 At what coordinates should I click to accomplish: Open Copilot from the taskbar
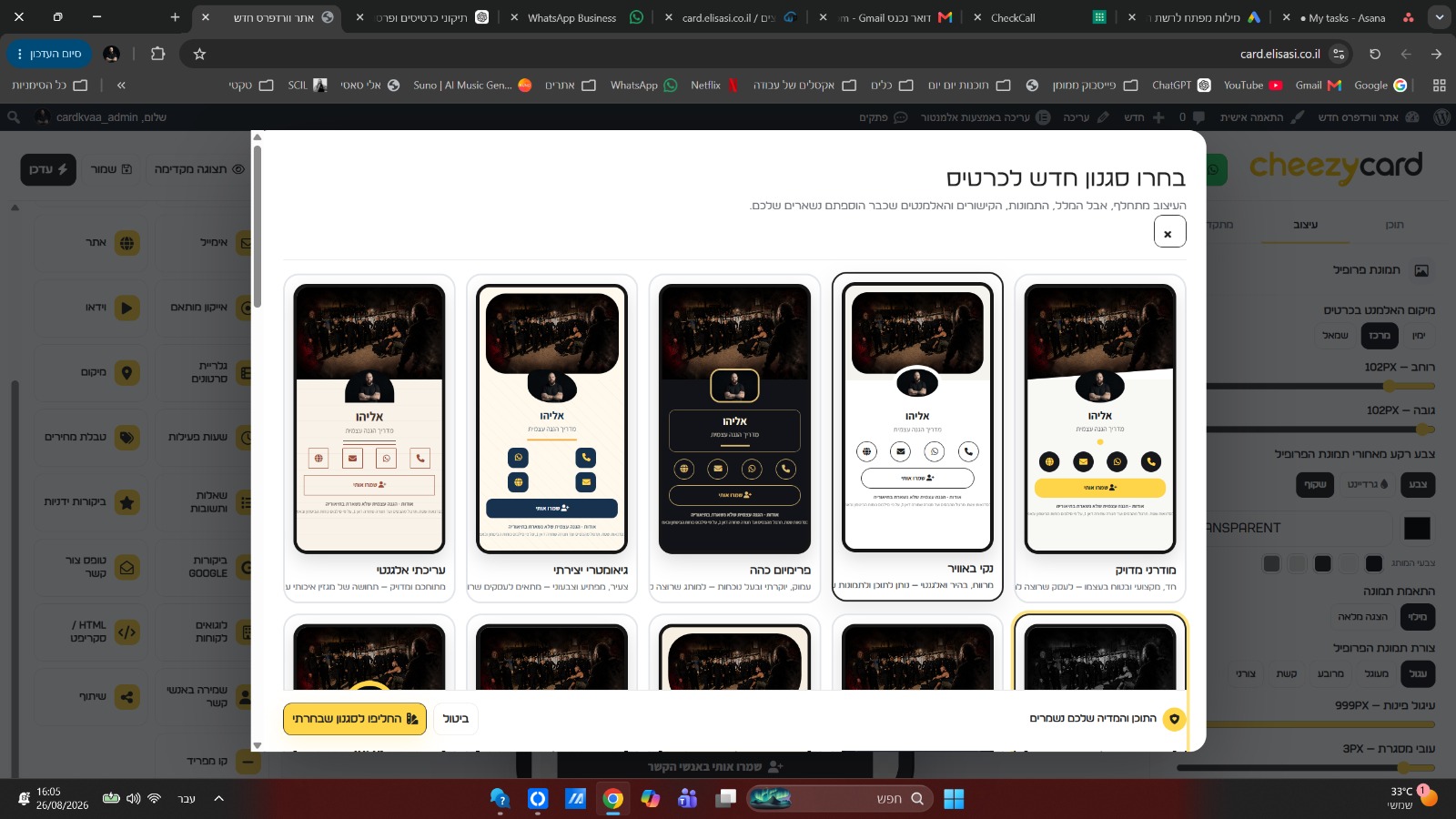650,799
